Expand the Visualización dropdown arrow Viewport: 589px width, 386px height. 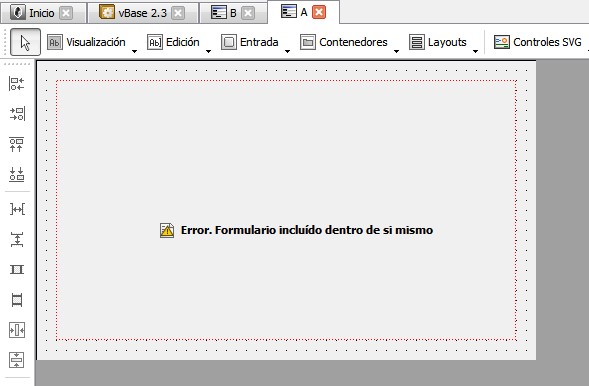[x=134, y=51]
